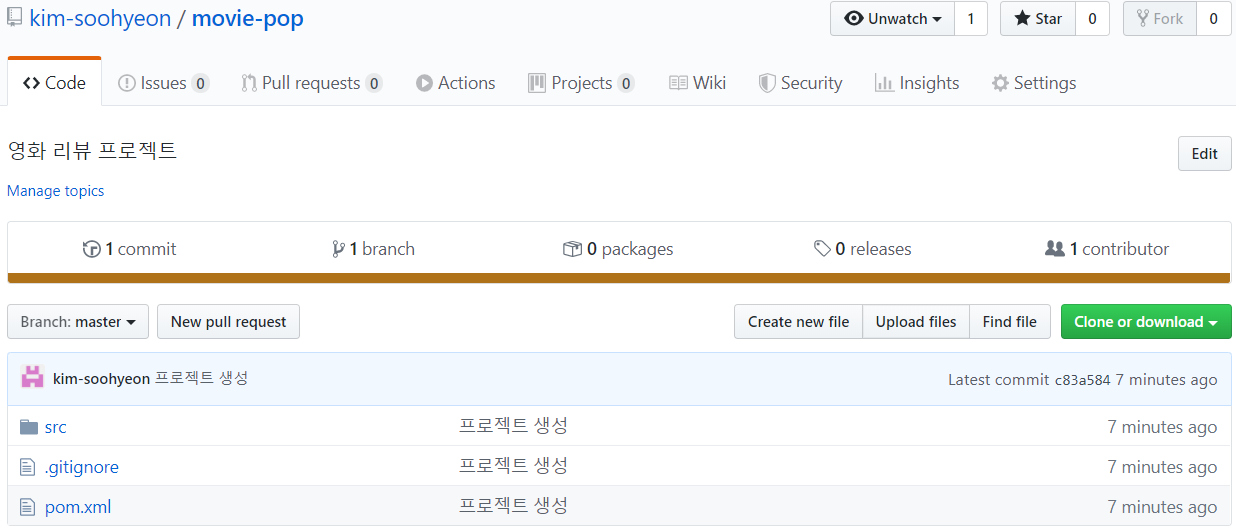Click the pom.xml file icon
This screenshot has height=532, width=1236.
(28, 507)
